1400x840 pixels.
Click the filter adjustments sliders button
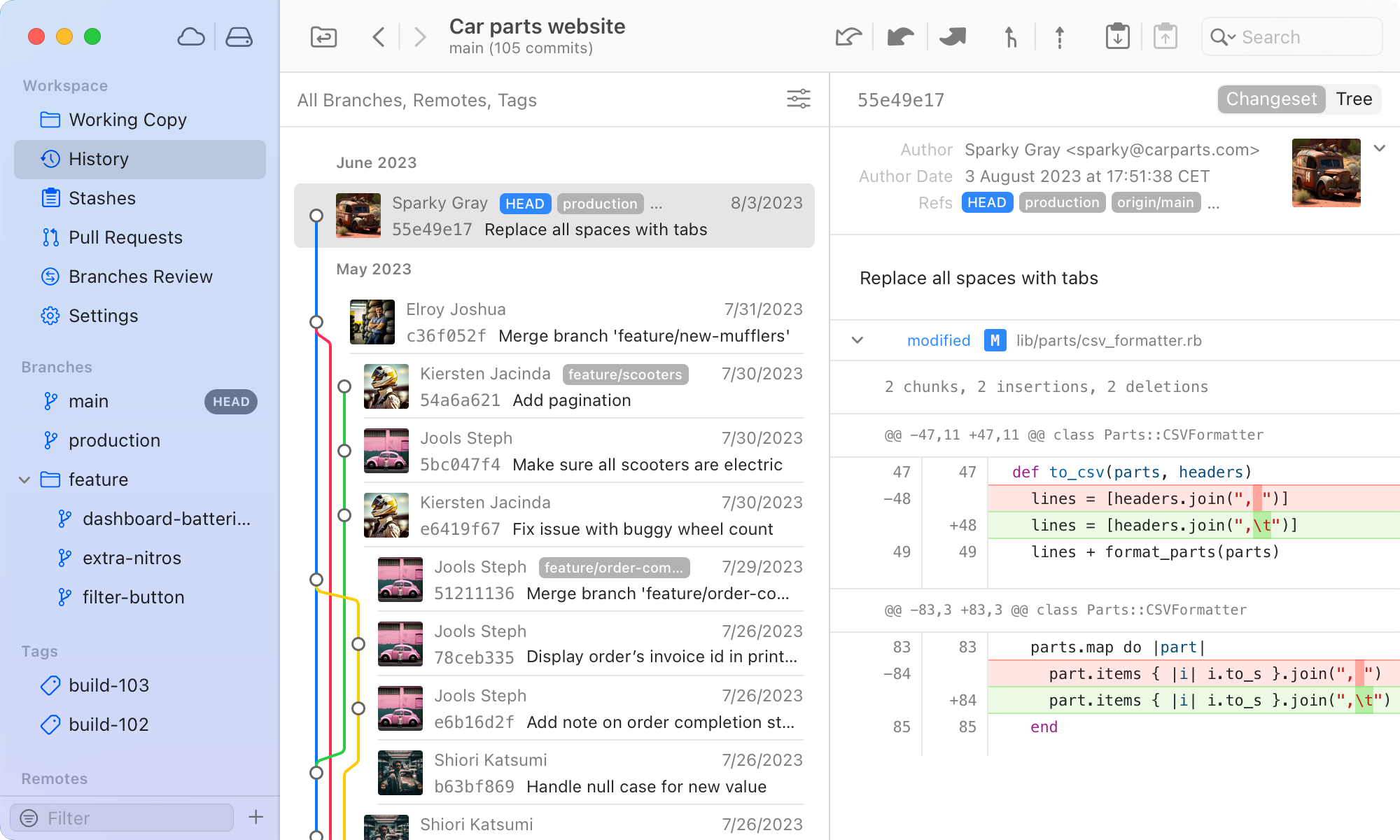pos(800,99)
